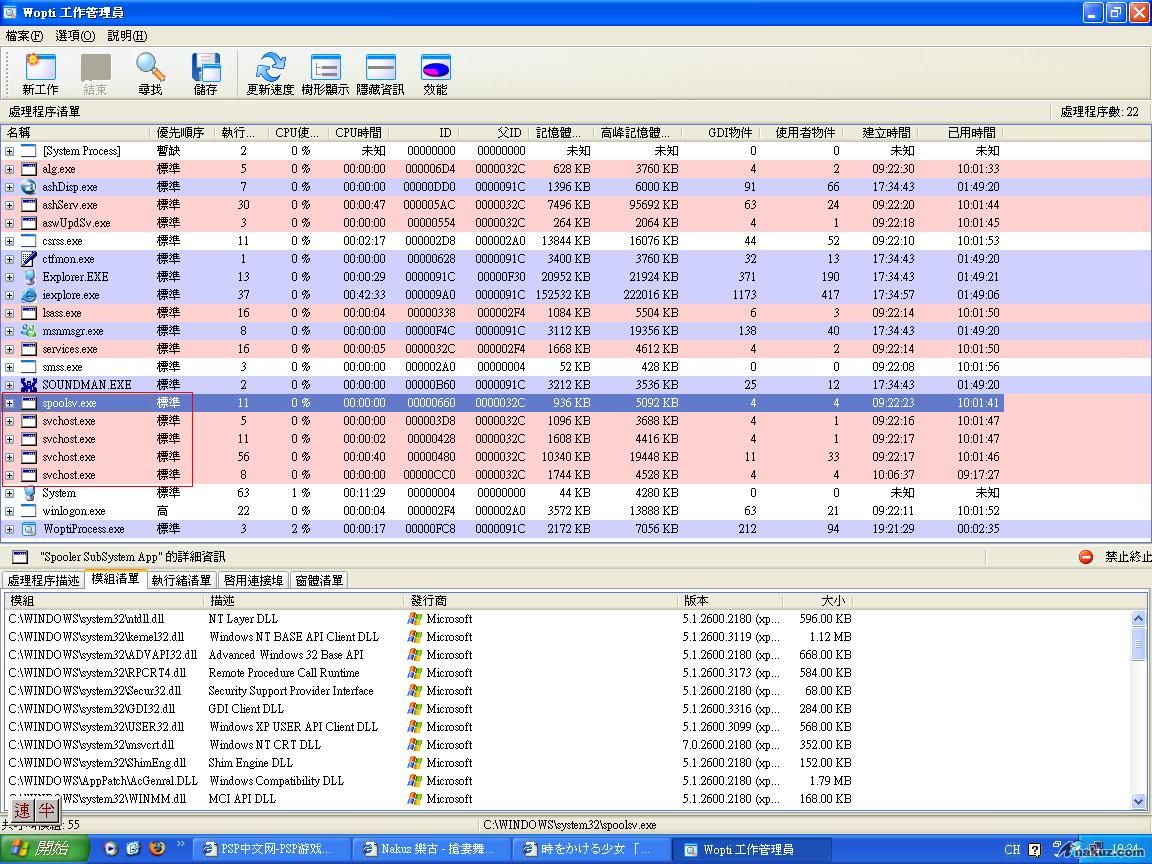Open the 檔案(F) menu

24,35
